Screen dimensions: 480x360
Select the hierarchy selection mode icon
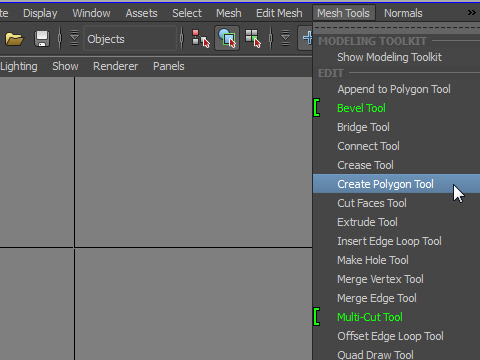(201, 39)
